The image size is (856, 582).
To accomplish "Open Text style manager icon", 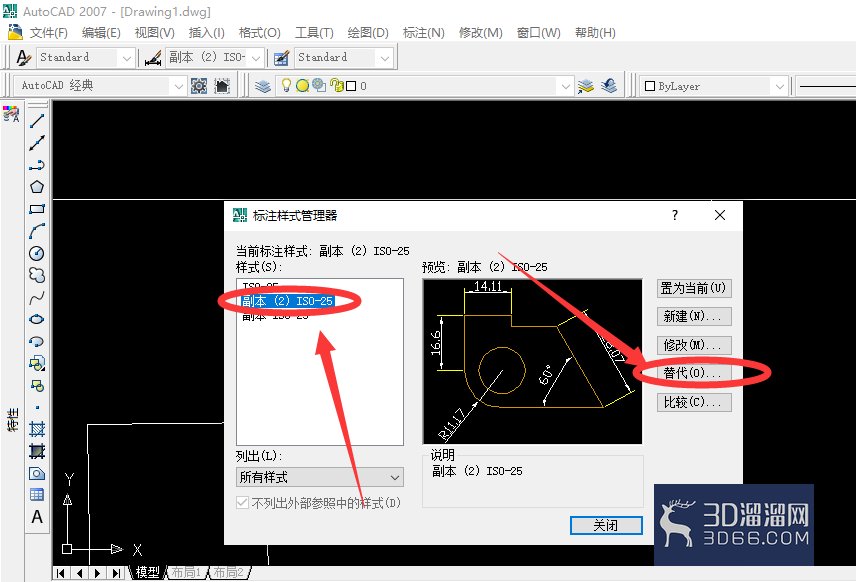I will click(23, 57).
